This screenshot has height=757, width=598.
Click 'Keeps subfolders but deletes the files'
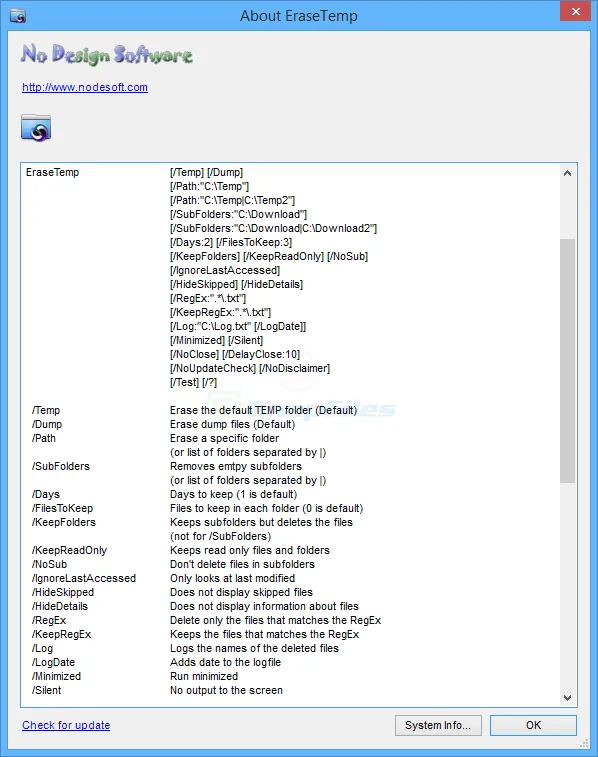(x=262, y=522)
